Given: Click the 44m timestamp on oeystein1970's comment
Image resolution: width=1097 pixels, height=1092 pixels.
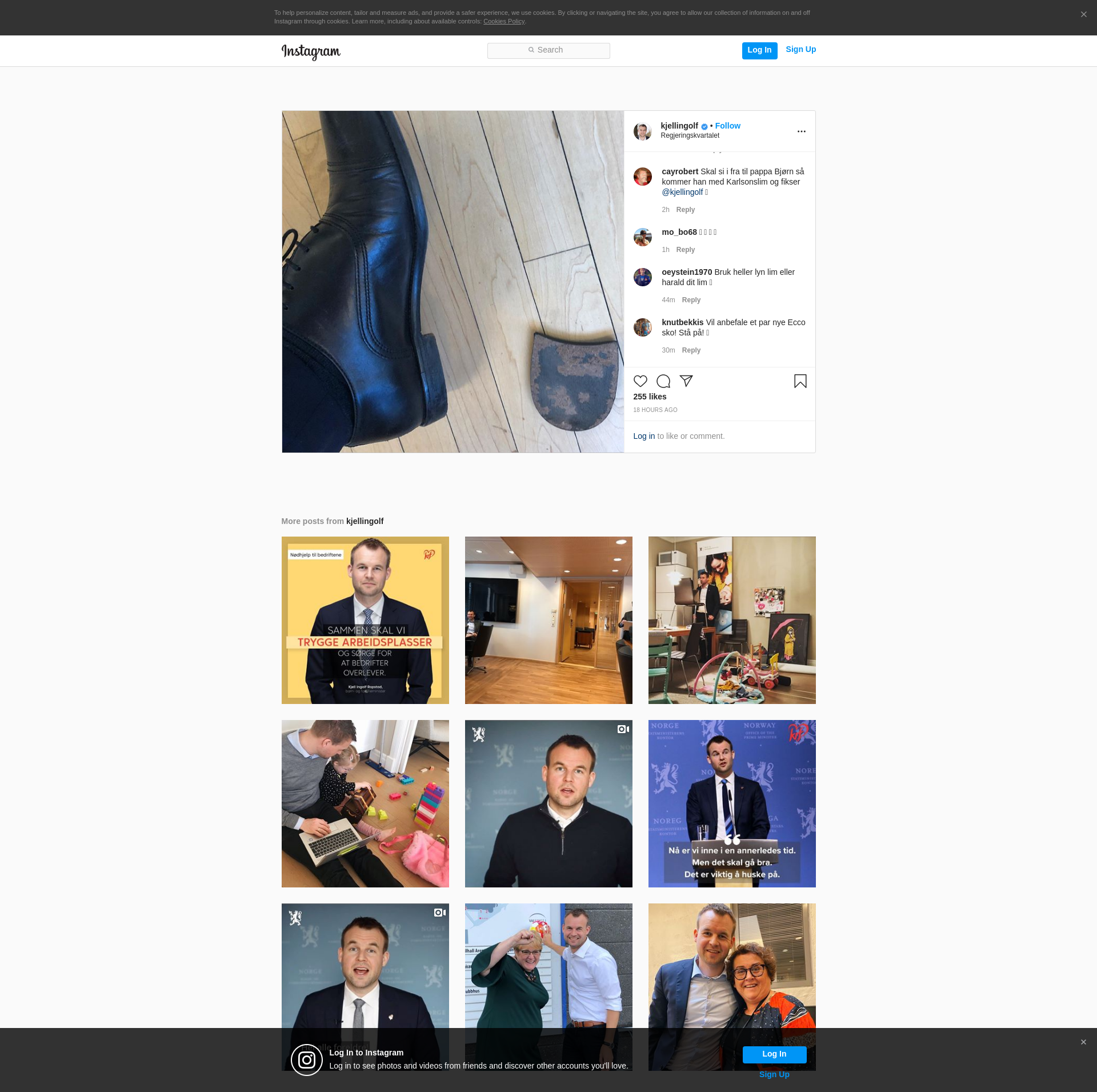Looking at the screenshot, I should coord(668,300).
